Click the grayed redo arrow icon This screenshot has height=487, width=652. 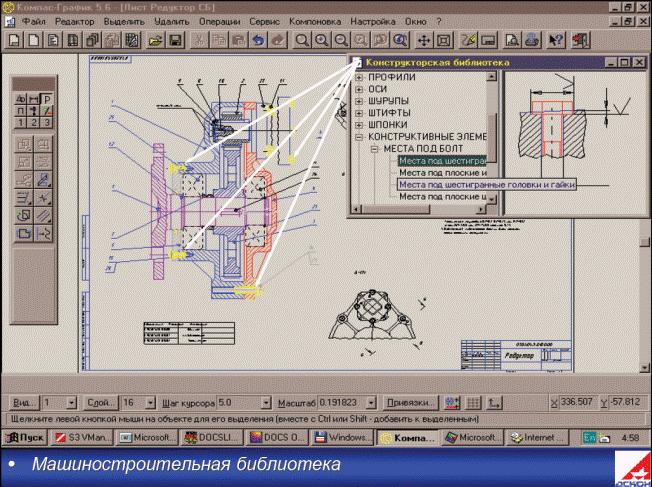[x=278, y=40]
